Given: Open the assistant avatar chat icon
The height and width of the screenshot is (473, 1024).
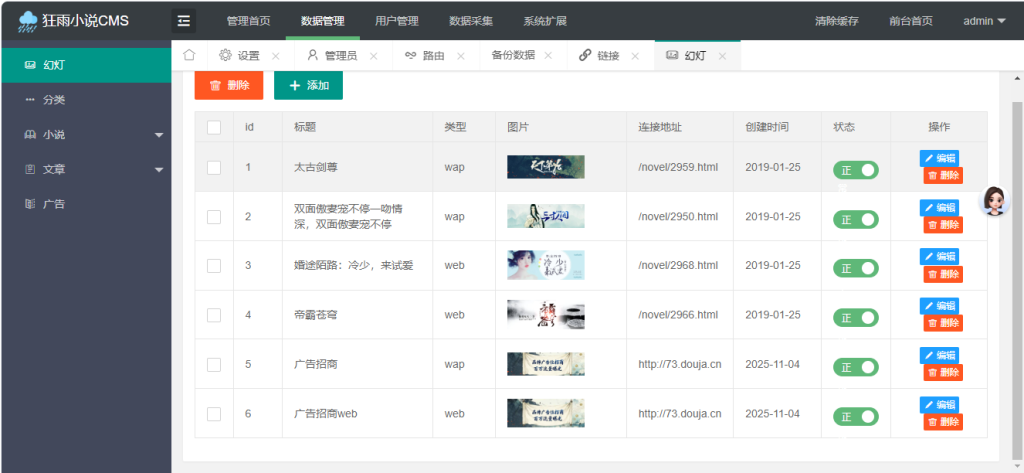Looking at the screenshot, I should (994, 200).
